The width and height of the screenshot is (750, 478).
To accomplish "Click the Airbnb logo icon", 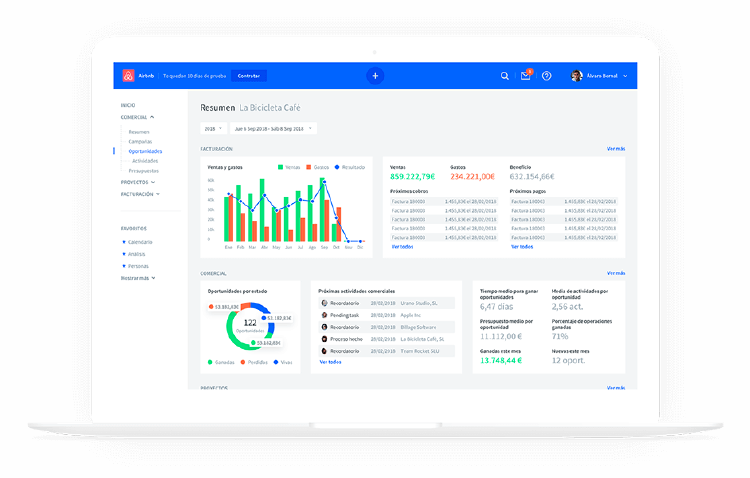I will (128, 76).
